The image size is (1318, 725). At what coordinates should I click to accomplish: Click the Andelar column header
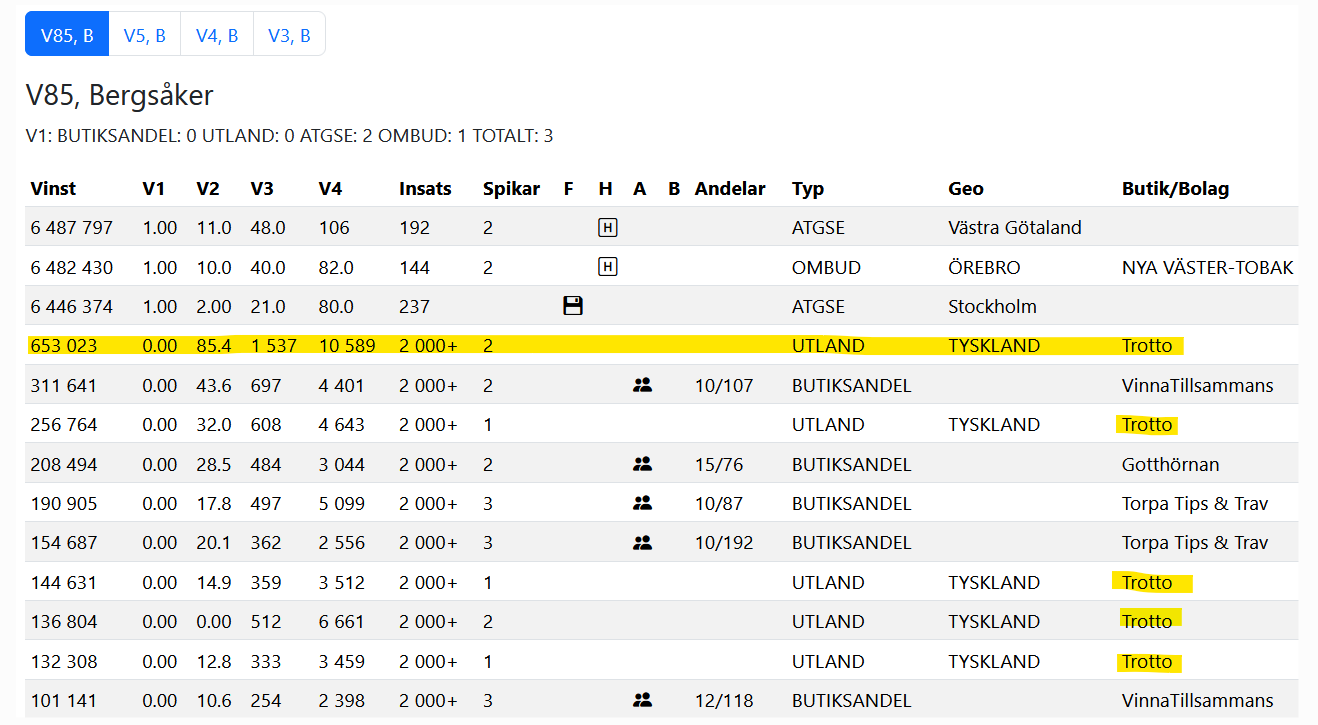(x=730, y=189)
